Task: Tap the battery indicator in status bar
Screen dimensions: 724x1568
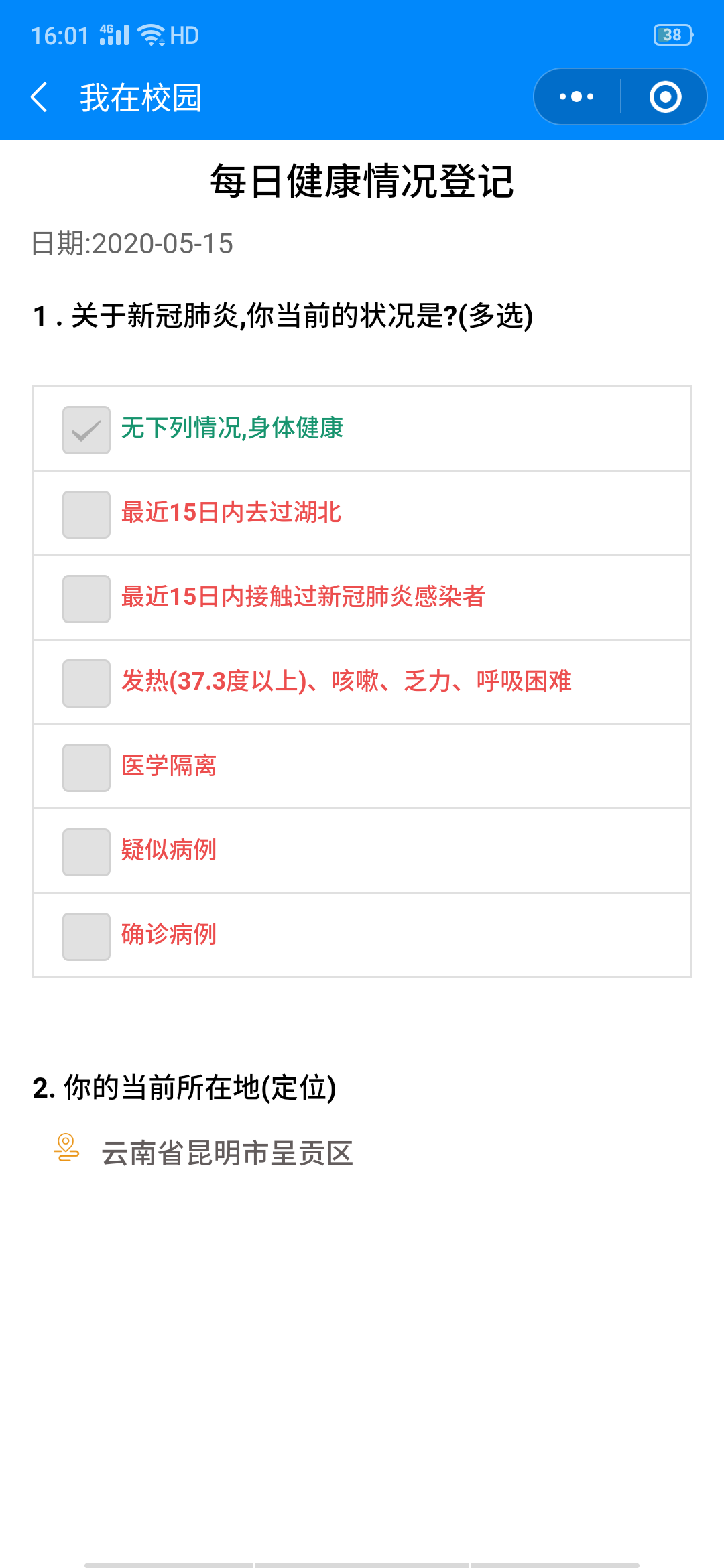Action: (672, 35)
